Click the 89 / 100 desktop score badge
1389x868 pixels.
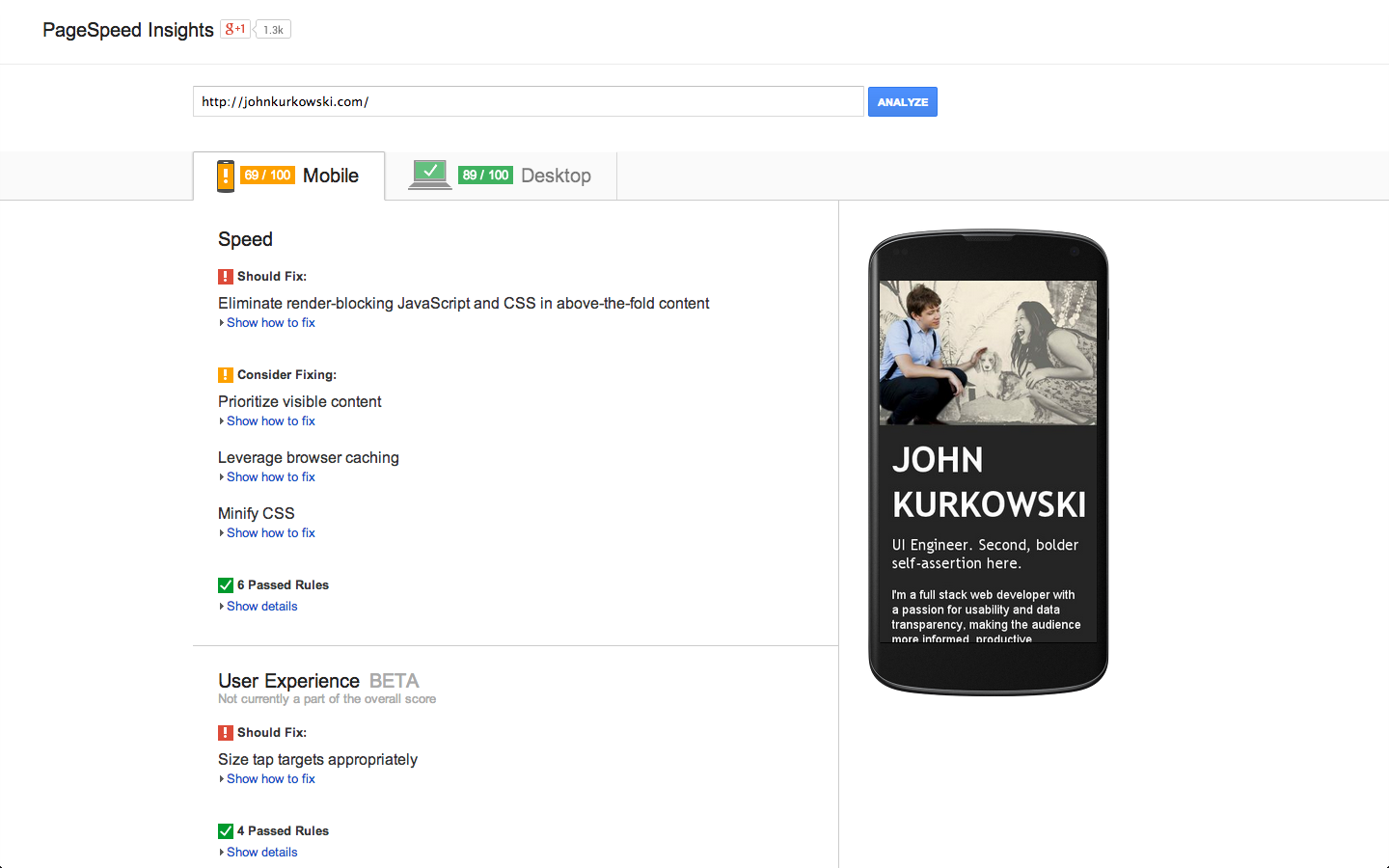pos(485,175)
